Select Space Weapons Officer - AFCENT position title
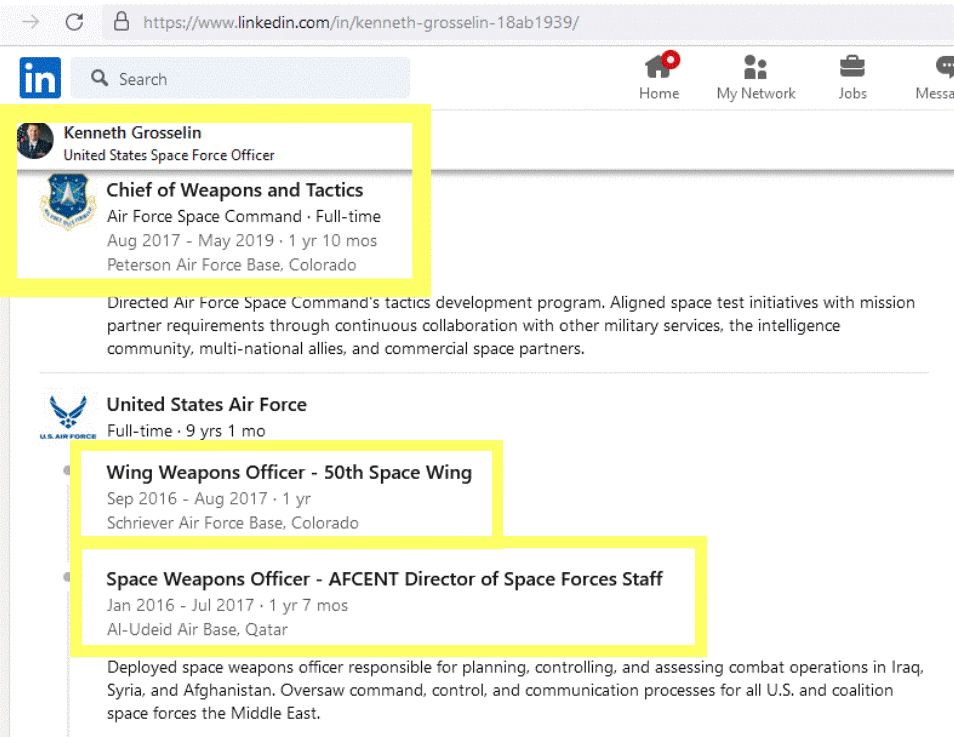Screen dimensions: 954x737 385,579
